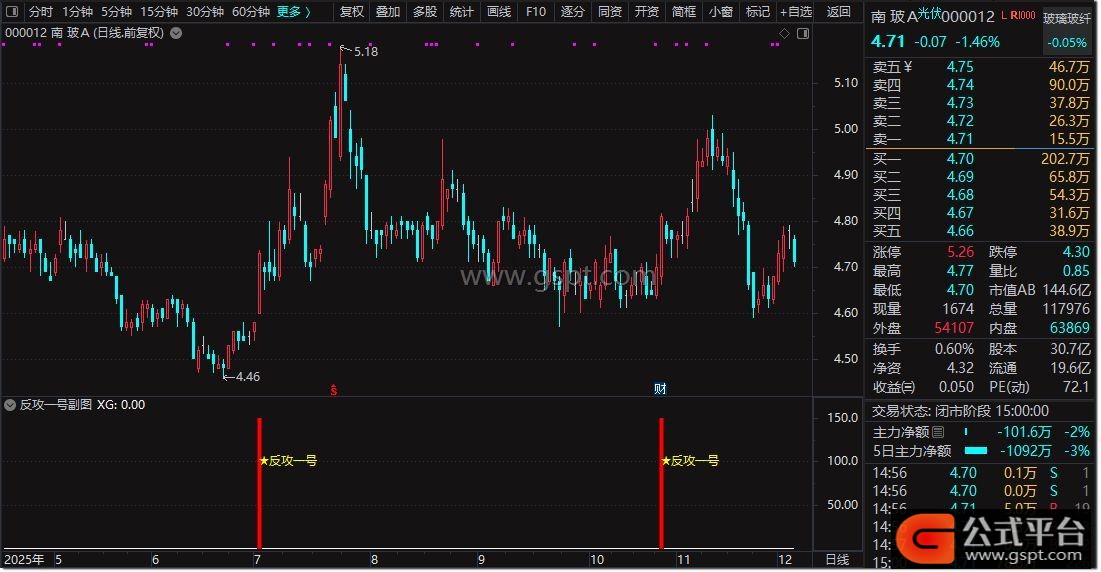Click the pin icon at toolbar's far left

(12, 12)
